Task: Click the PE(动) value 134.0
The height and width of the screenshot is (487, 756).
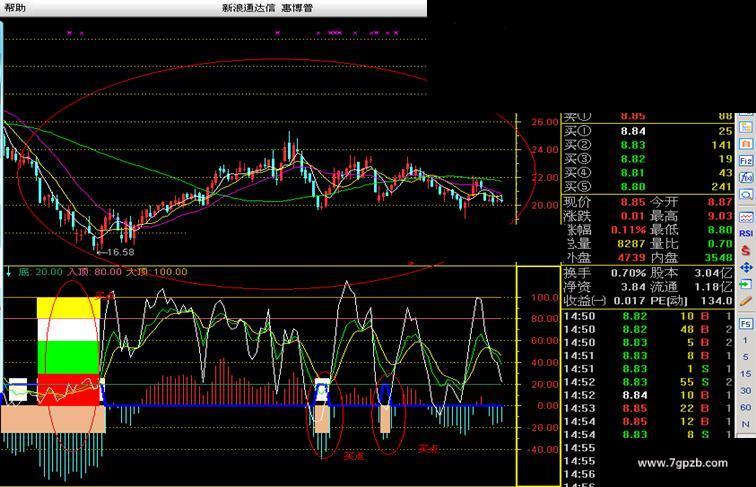Action: coord(717,301)
